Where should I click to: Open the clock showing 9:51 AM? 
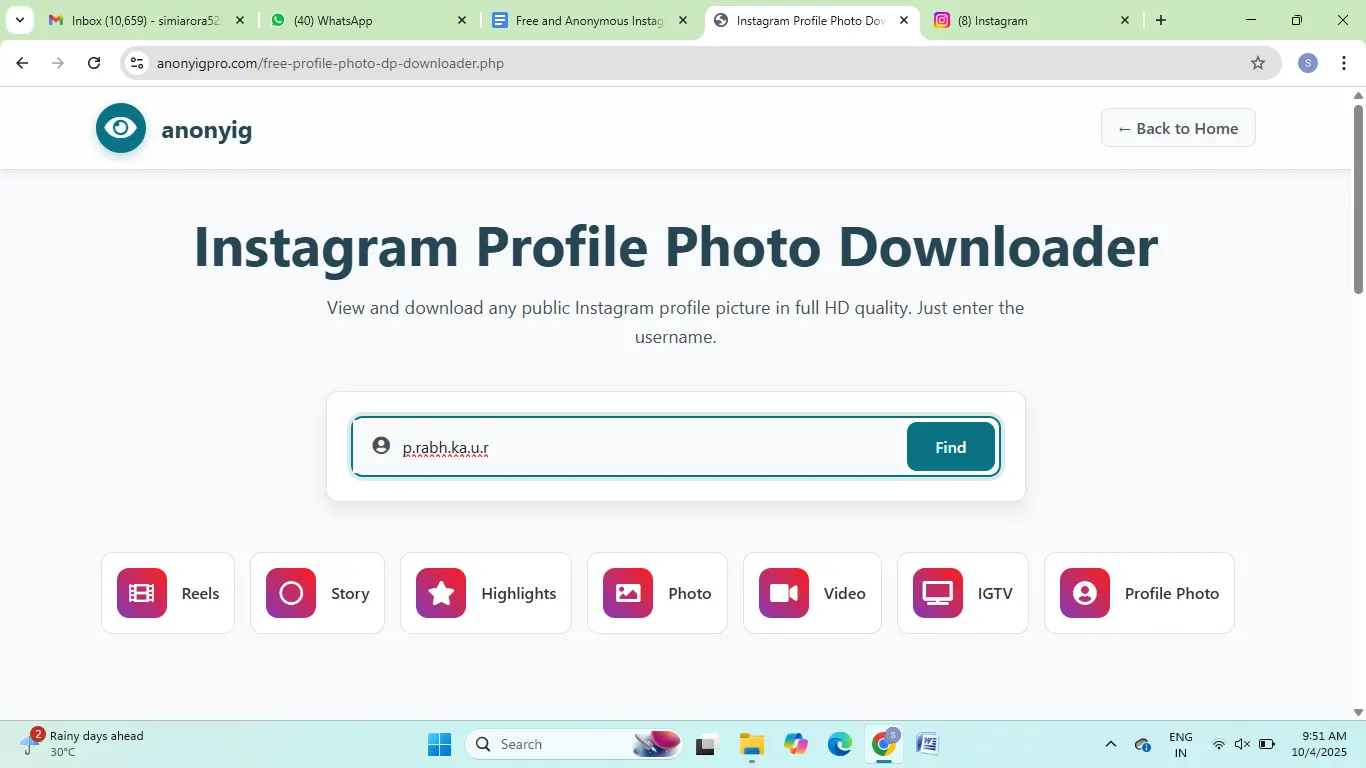tap(1319, 744)
